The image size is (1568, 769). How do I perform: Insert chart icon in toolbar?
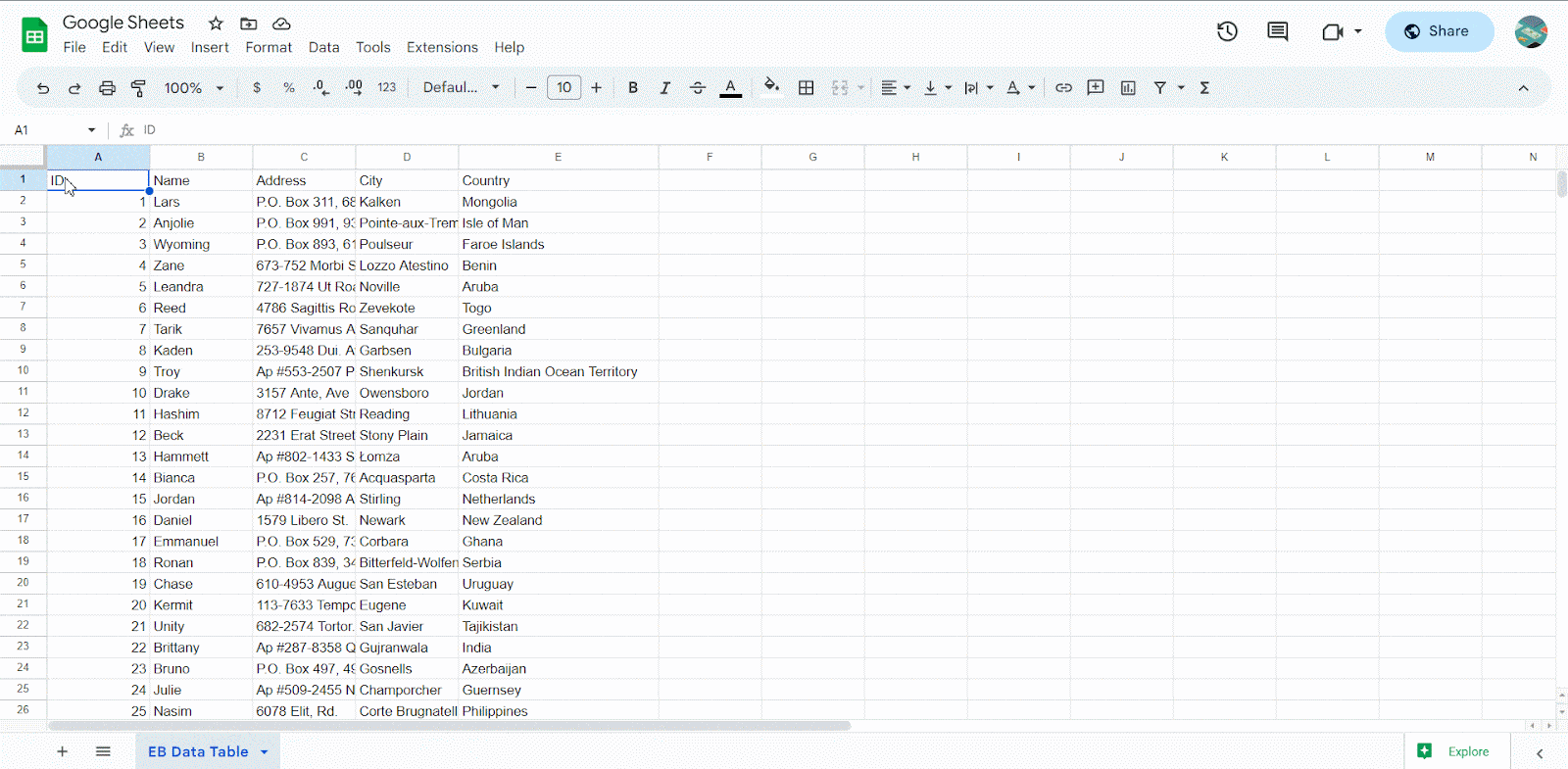(1128, 88)
